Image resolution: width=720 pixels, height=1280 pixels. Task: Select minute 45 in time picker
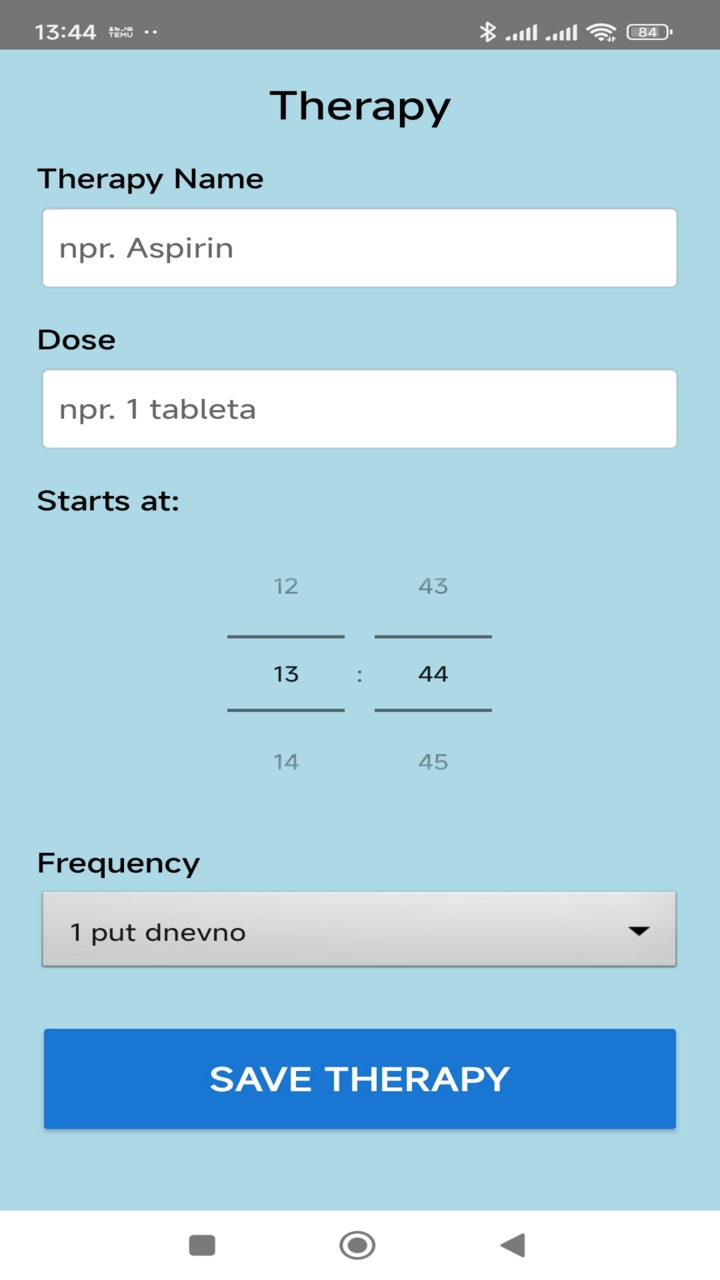point(433,762)
